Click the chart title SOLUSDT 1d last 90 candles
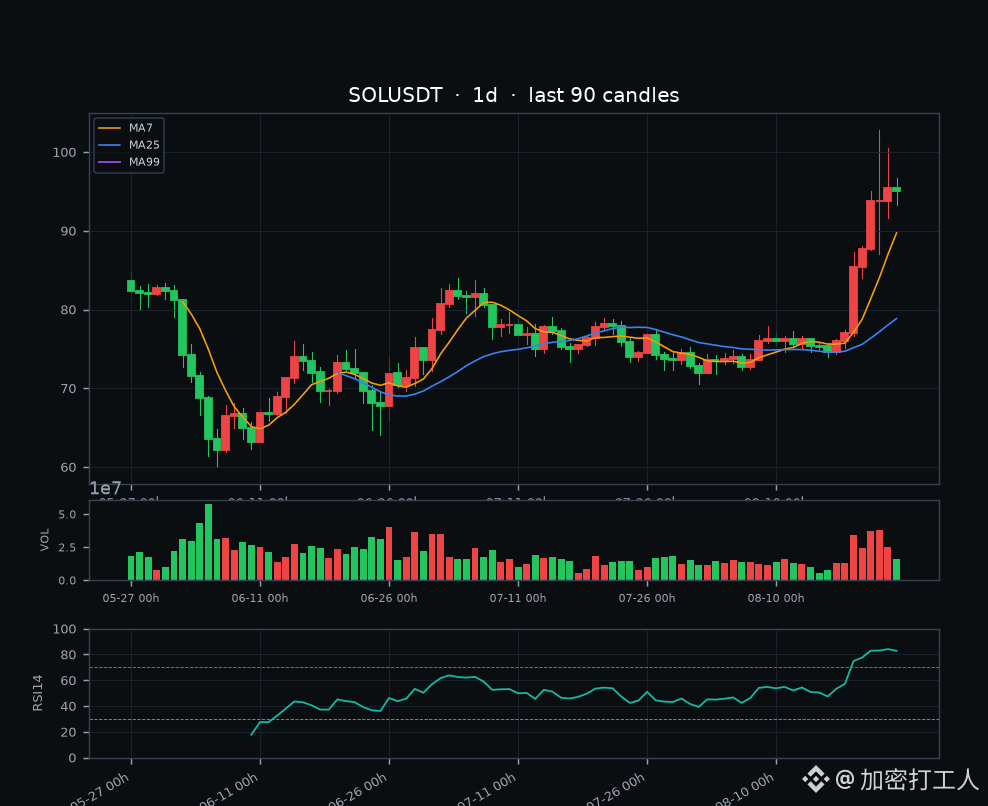 pyautogui.click(x=514, y=95)
